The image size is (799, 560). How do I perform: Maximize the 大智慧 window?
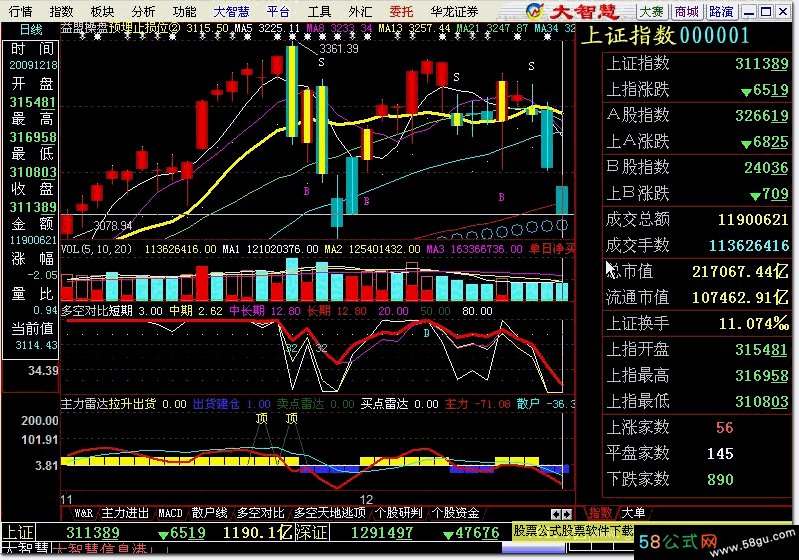766,11
